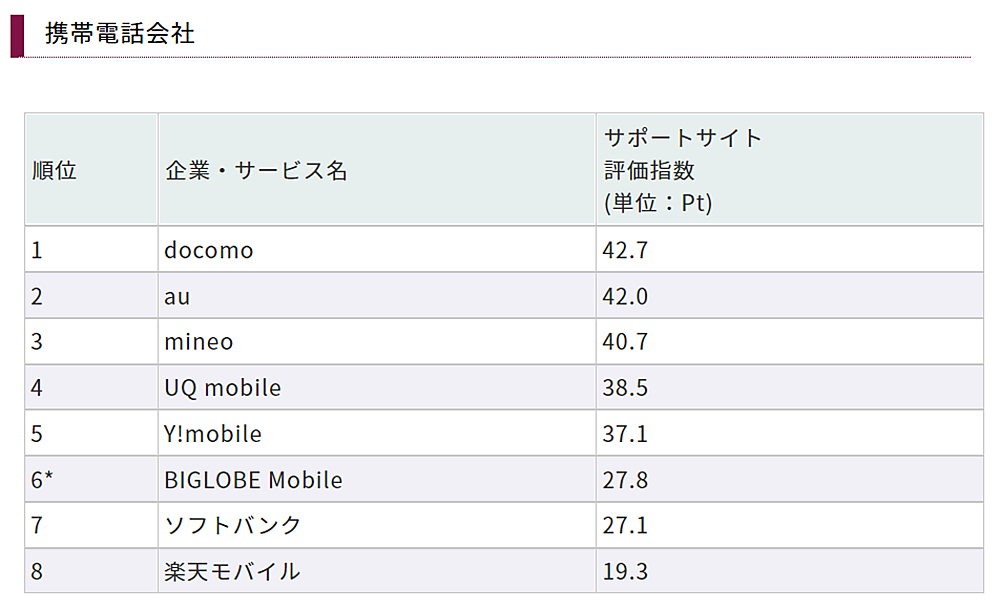Click the Y!mobile cell
1000x609 pixels.
pos(213,434)
